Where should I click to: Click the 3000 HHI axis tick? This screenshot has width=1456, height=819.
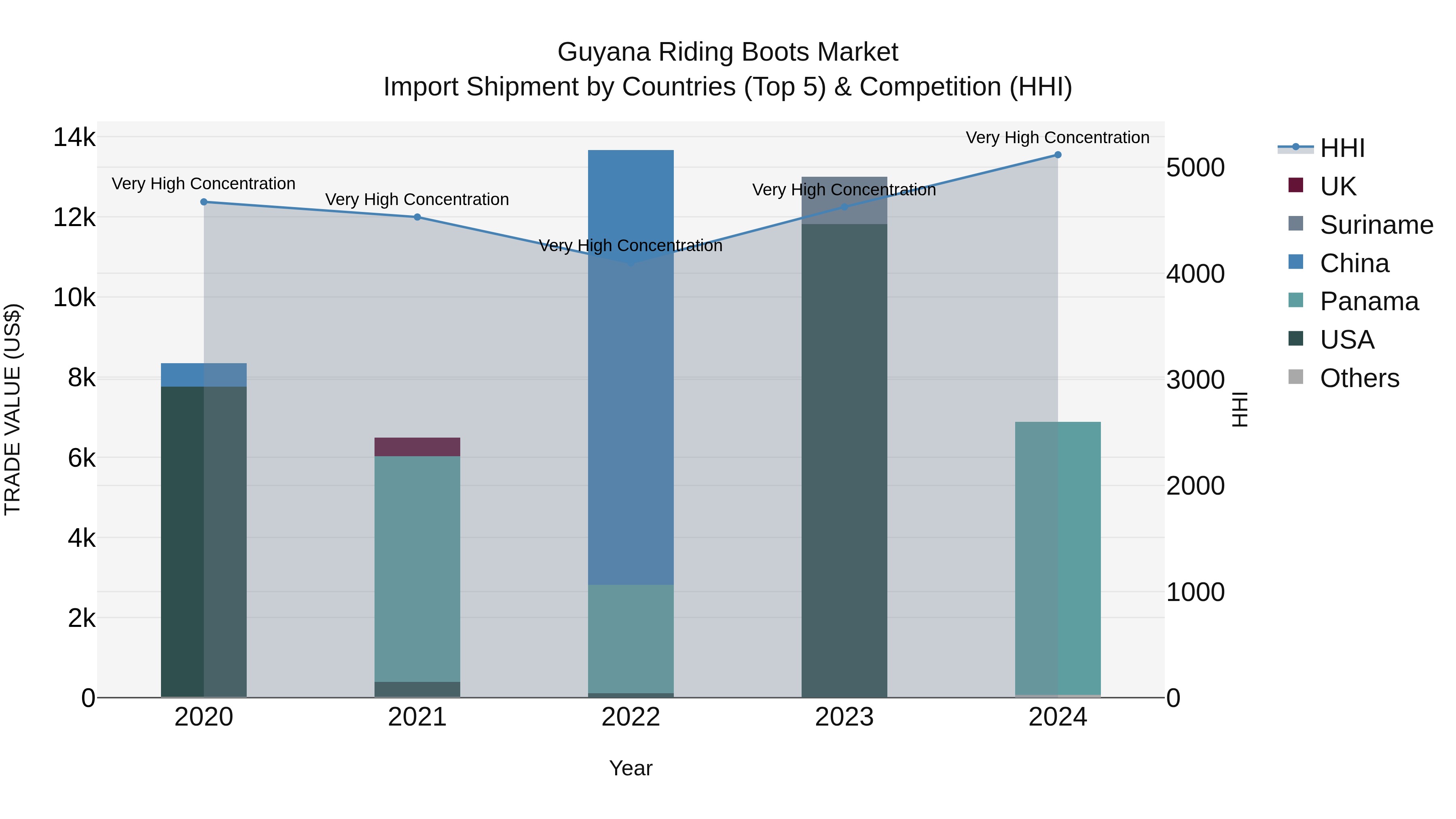click(x=1196, y=380)
